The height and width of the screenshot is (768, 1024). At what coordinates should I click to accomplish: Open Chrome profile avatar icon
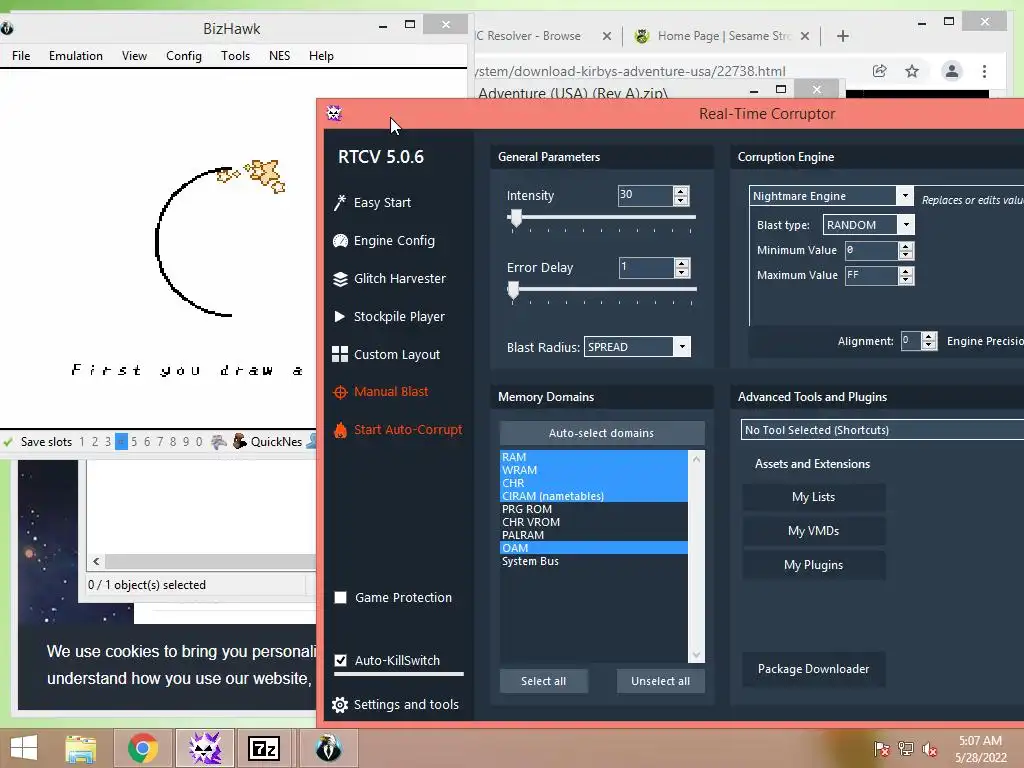[952, 71]
